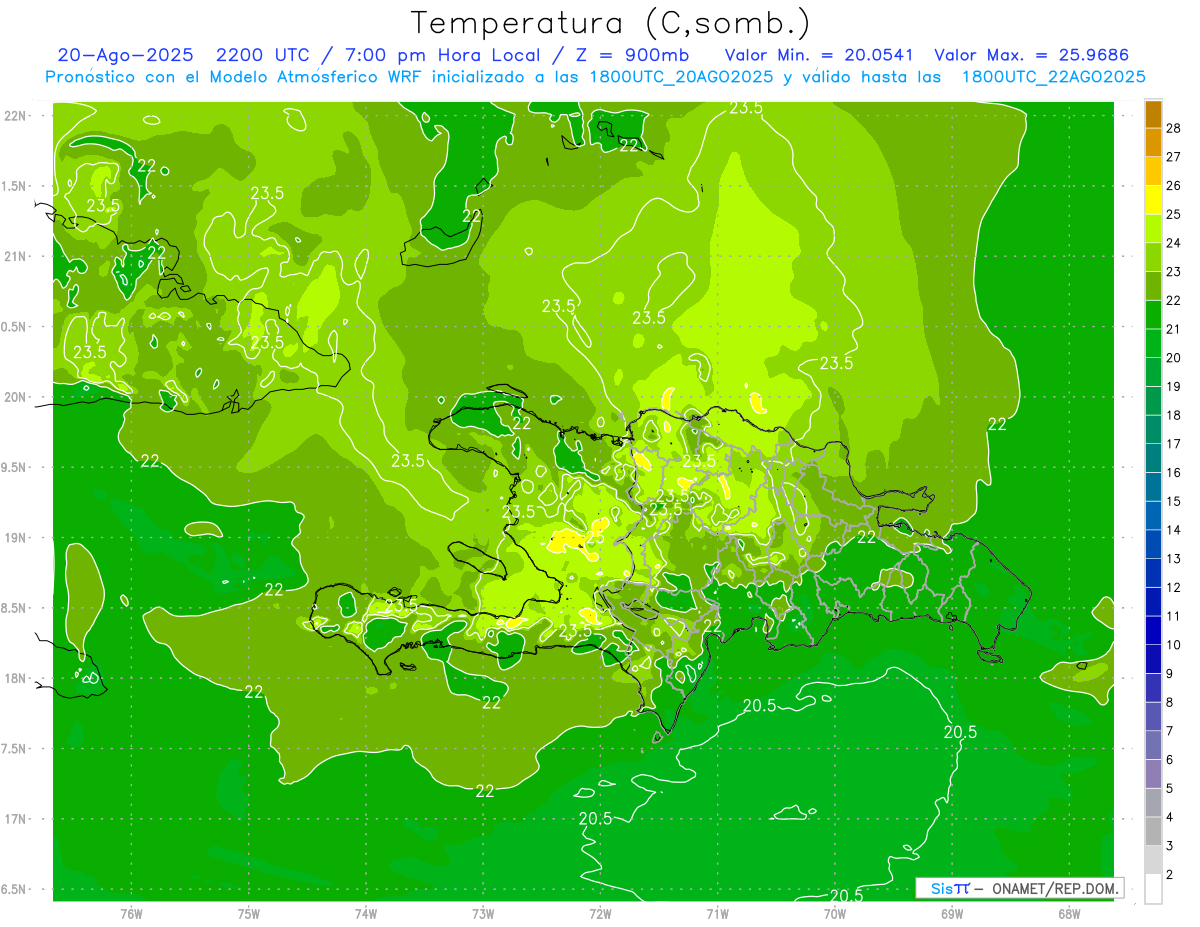Image resolution: width=1200 pixels, height=927 pixels.
Task: Click the '22N' latitude axis label
Action: pyautogui.click(x=14, y=116)
